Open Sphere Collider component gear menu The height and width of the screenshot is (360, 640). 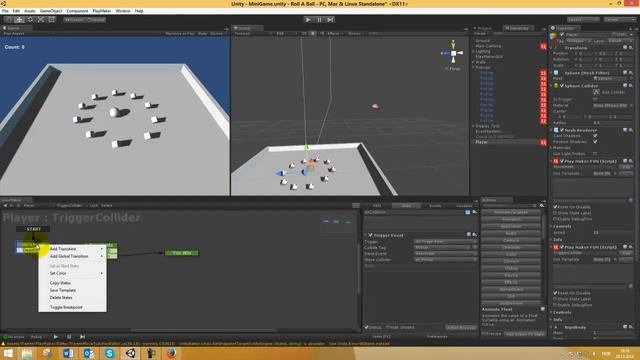(x=631, y=86)
